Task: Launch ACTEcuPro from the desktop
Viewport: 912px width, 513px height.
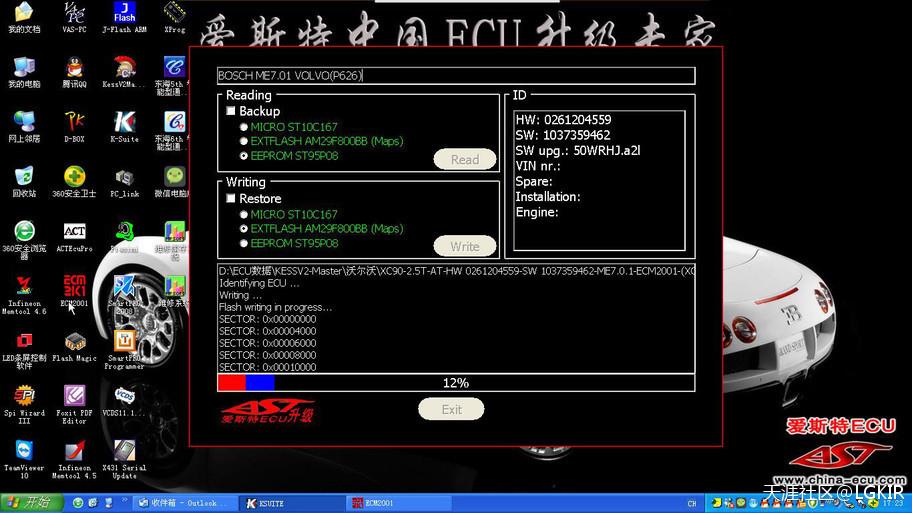Action: (74, 237)
